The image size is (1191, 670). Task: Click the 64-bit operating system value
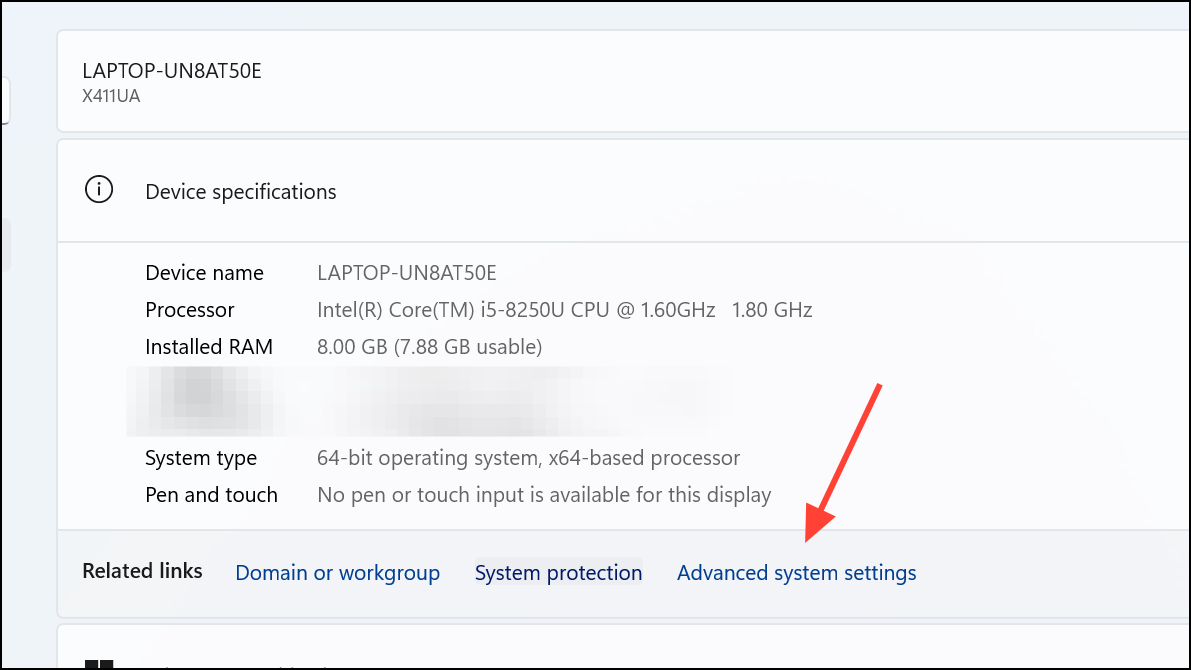point(528,457)
